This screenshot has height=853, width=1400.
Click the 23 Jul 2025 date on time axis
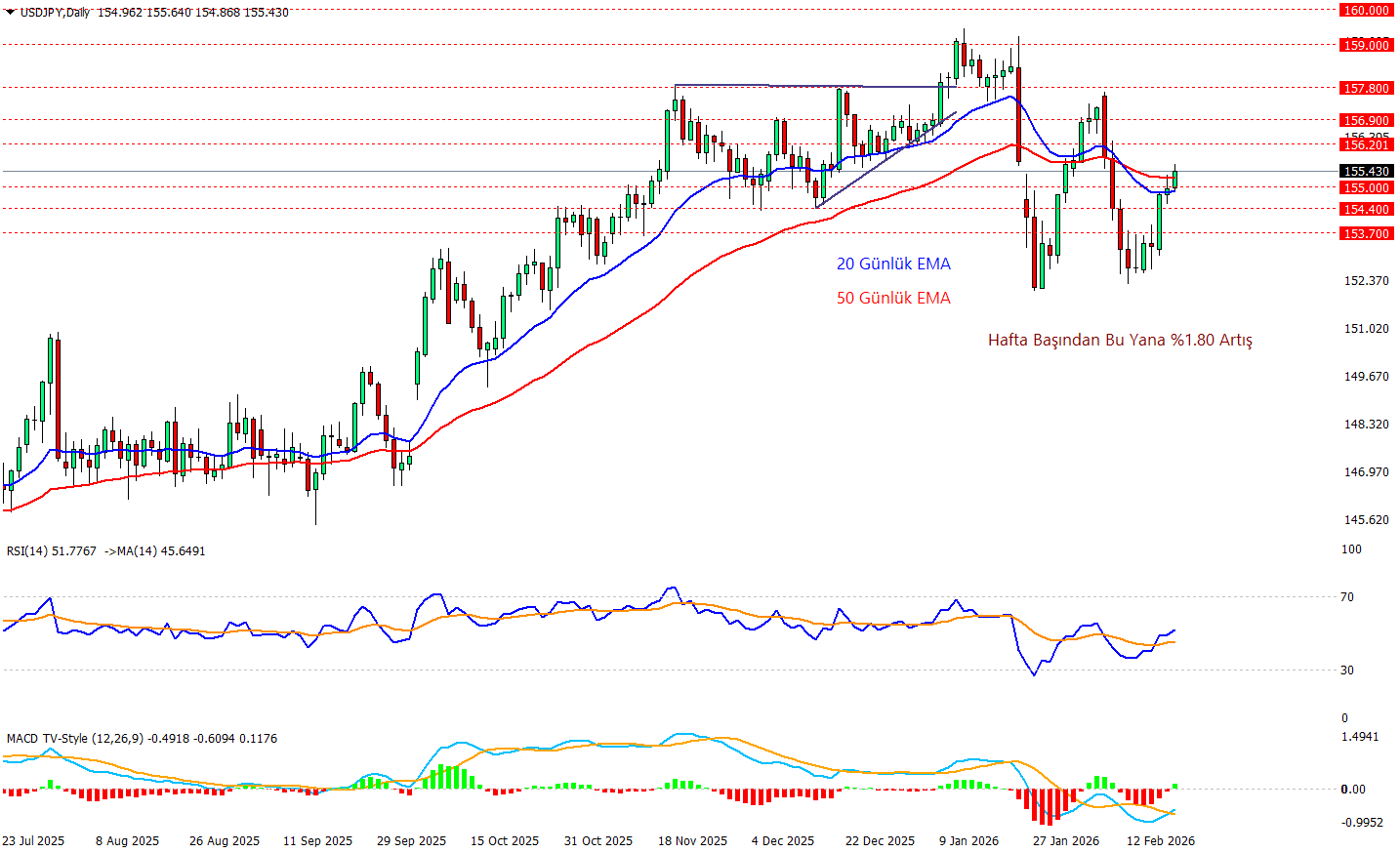coord(33,840)
